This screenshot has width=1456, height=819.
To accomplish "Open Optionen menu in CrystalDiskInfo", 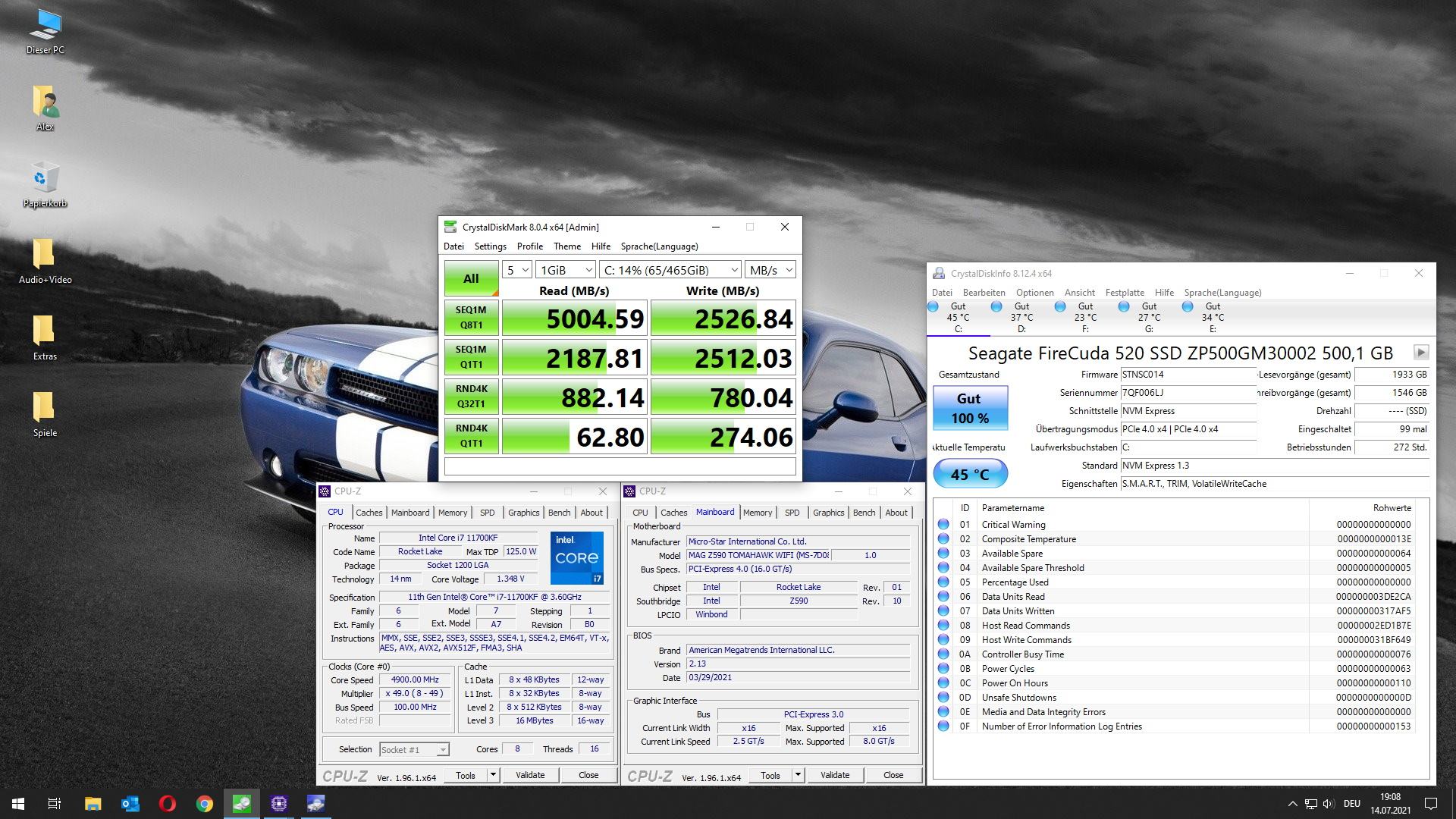I will pos(1035,293).
